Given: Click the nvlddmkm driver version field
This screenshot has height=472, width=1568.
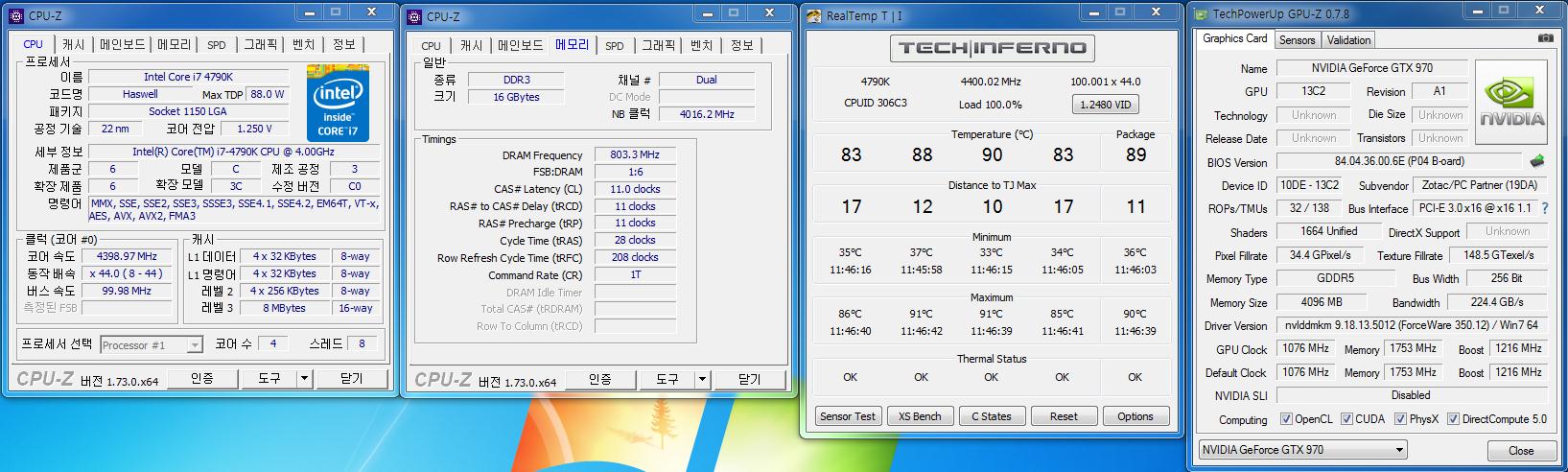Looking at the screenshot, I should 1411,325.
